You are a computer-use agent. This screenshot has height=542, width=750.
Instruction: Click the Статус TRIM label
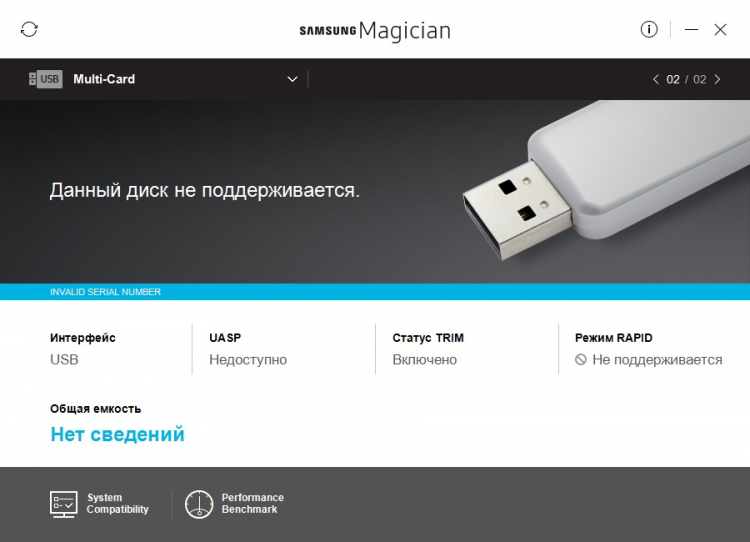pos(428,338)
